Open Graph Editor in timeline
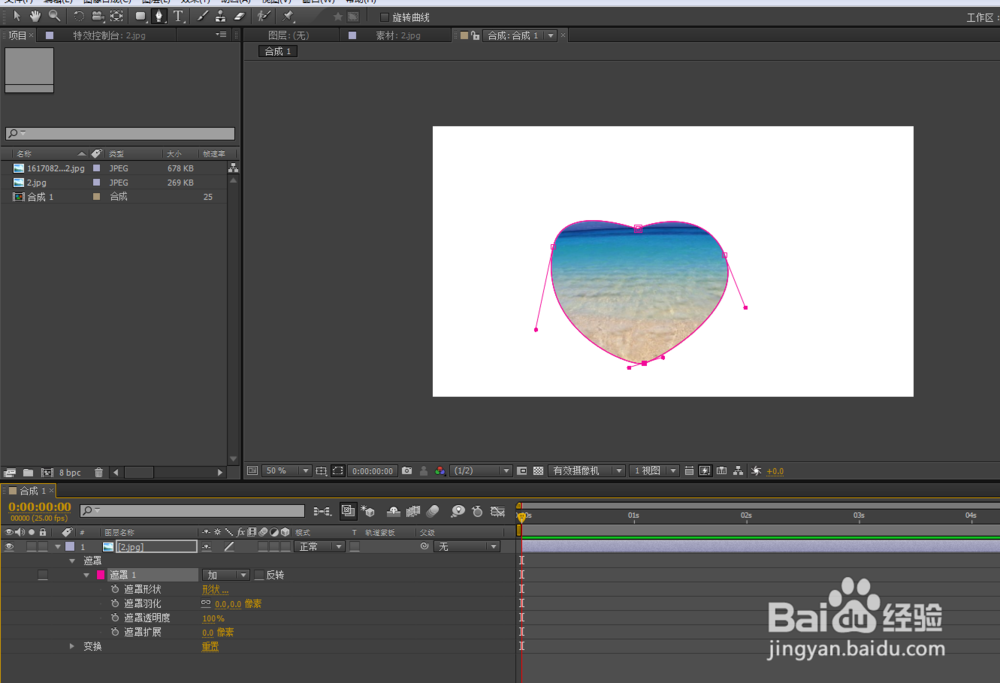Screen dimensions: 1000x683 click(x=497, y=511)
